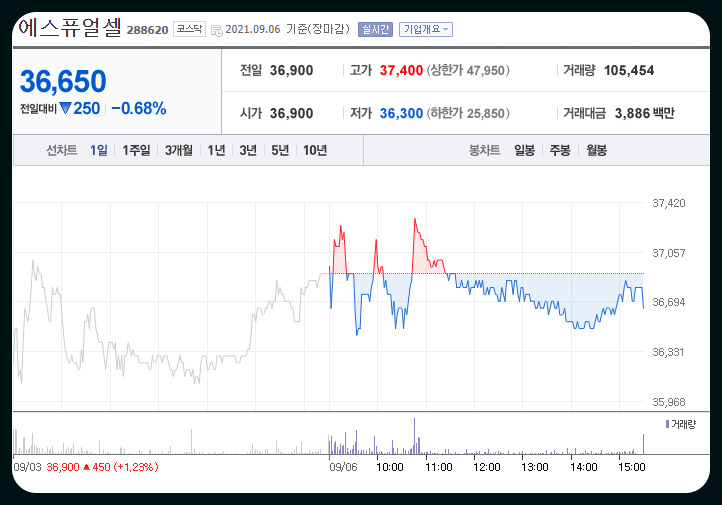Click the 11:00 time axis label
The height and width of the screenshot is (505, 722).
coord(438,467)
